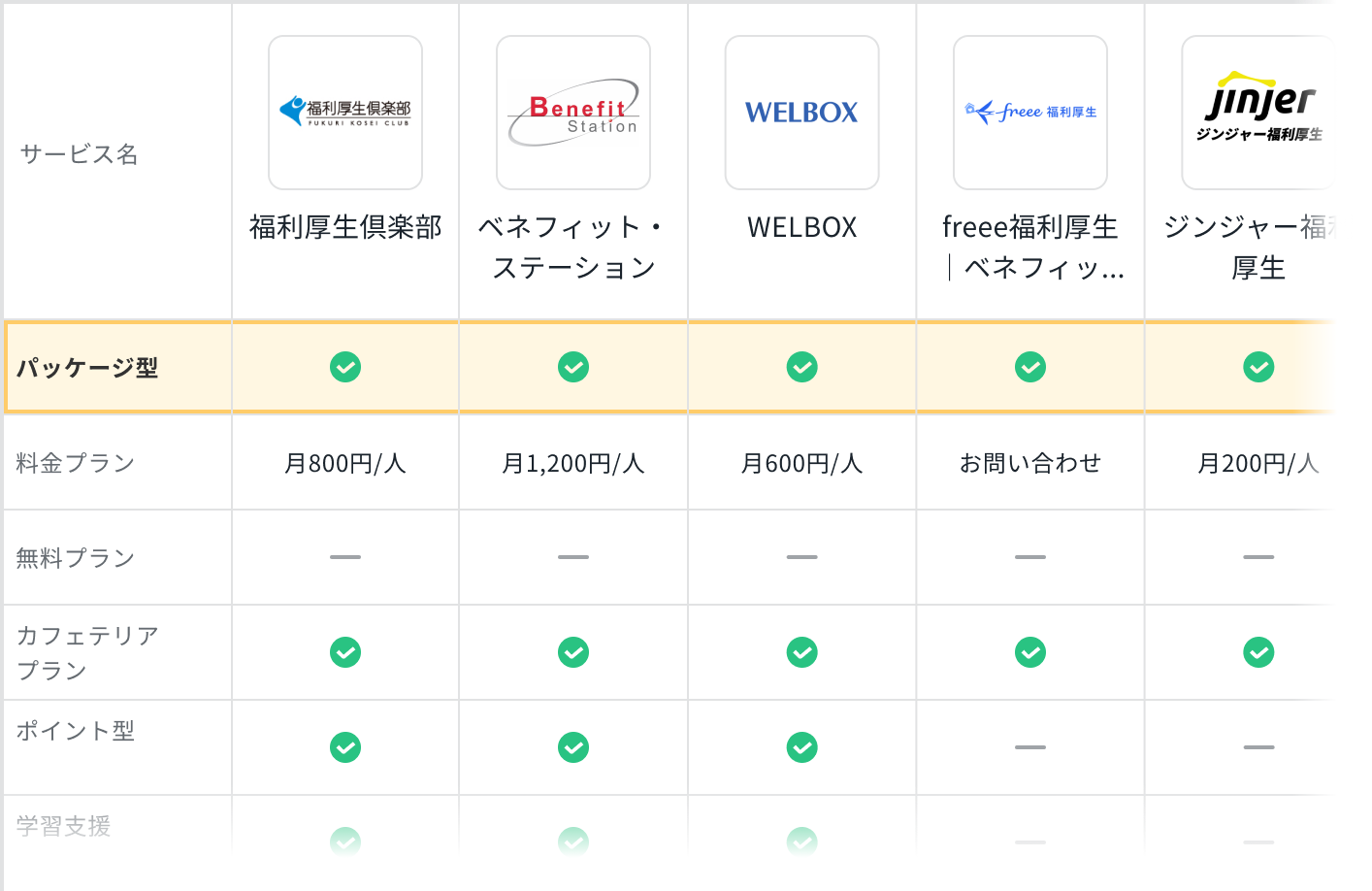Select the WELBOX logo tile
This screenshot has height=891, width=1372.
[x=801, y=113]
